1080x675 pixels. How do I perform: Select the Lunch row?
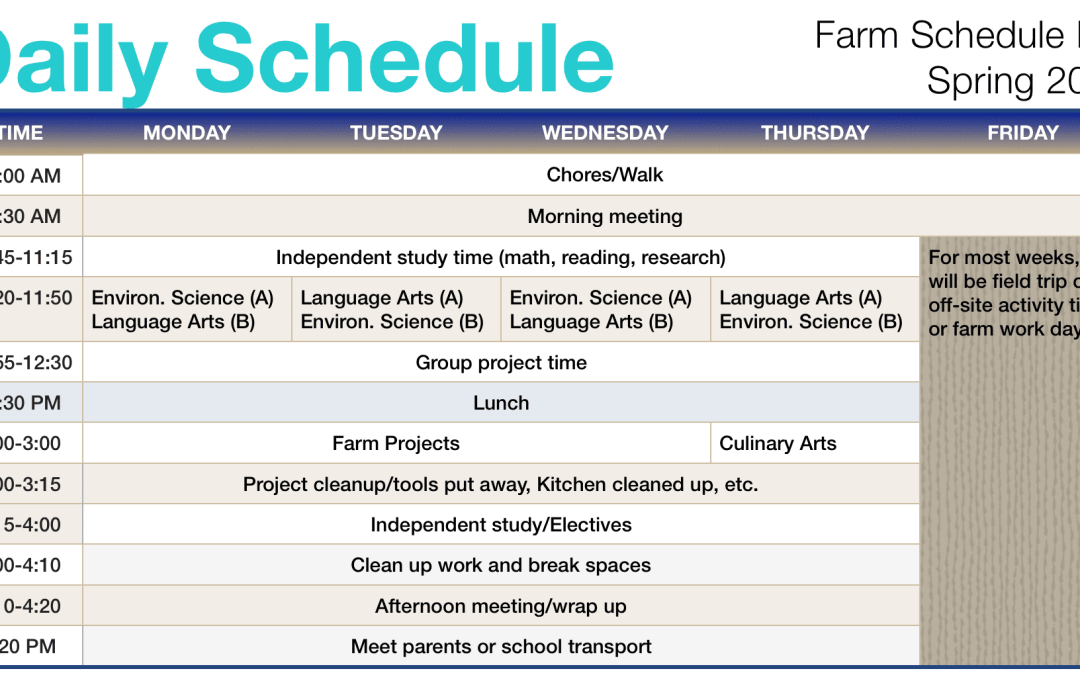point(501,403)
